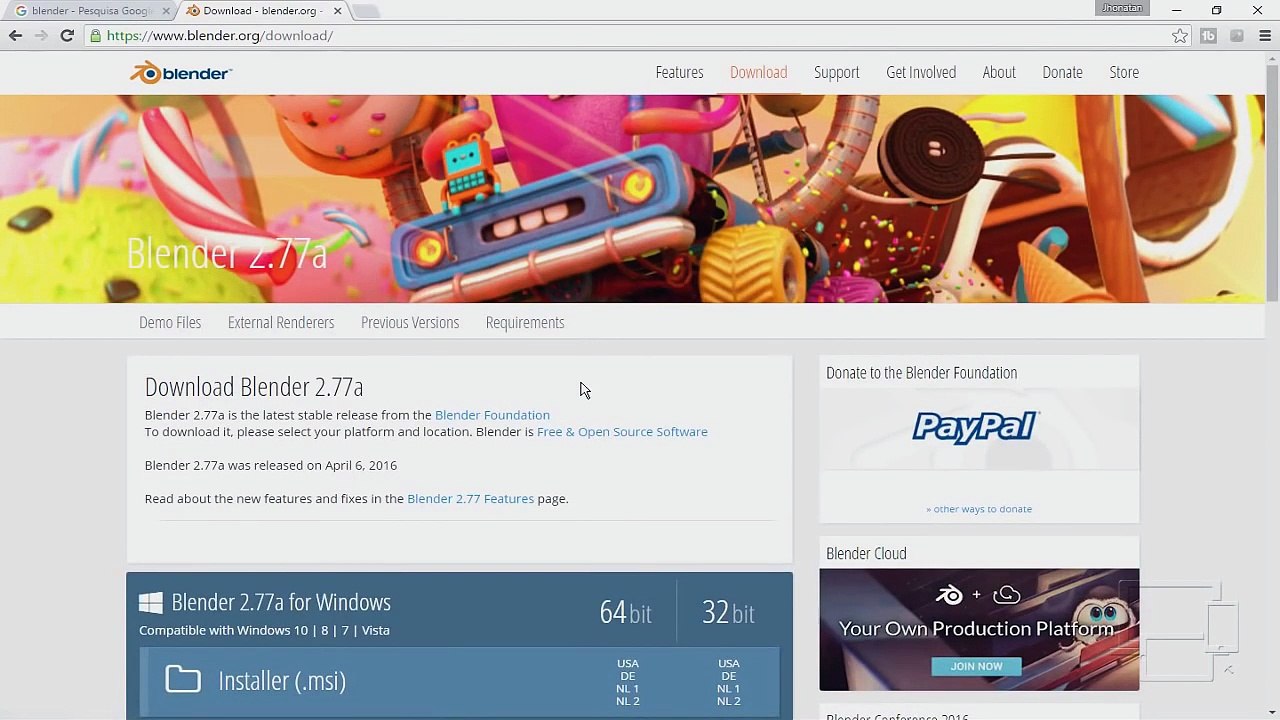The image size is (1280, 720).
Task: Download 64-bit installer from USA mirror
Action: (x=628, y=664)
